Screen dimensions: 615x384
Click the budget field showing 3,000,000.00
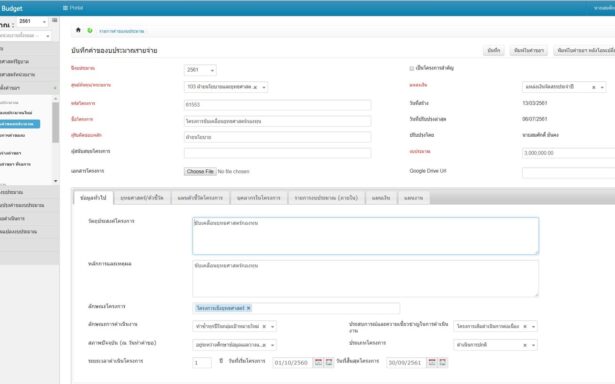click(568, 153)
